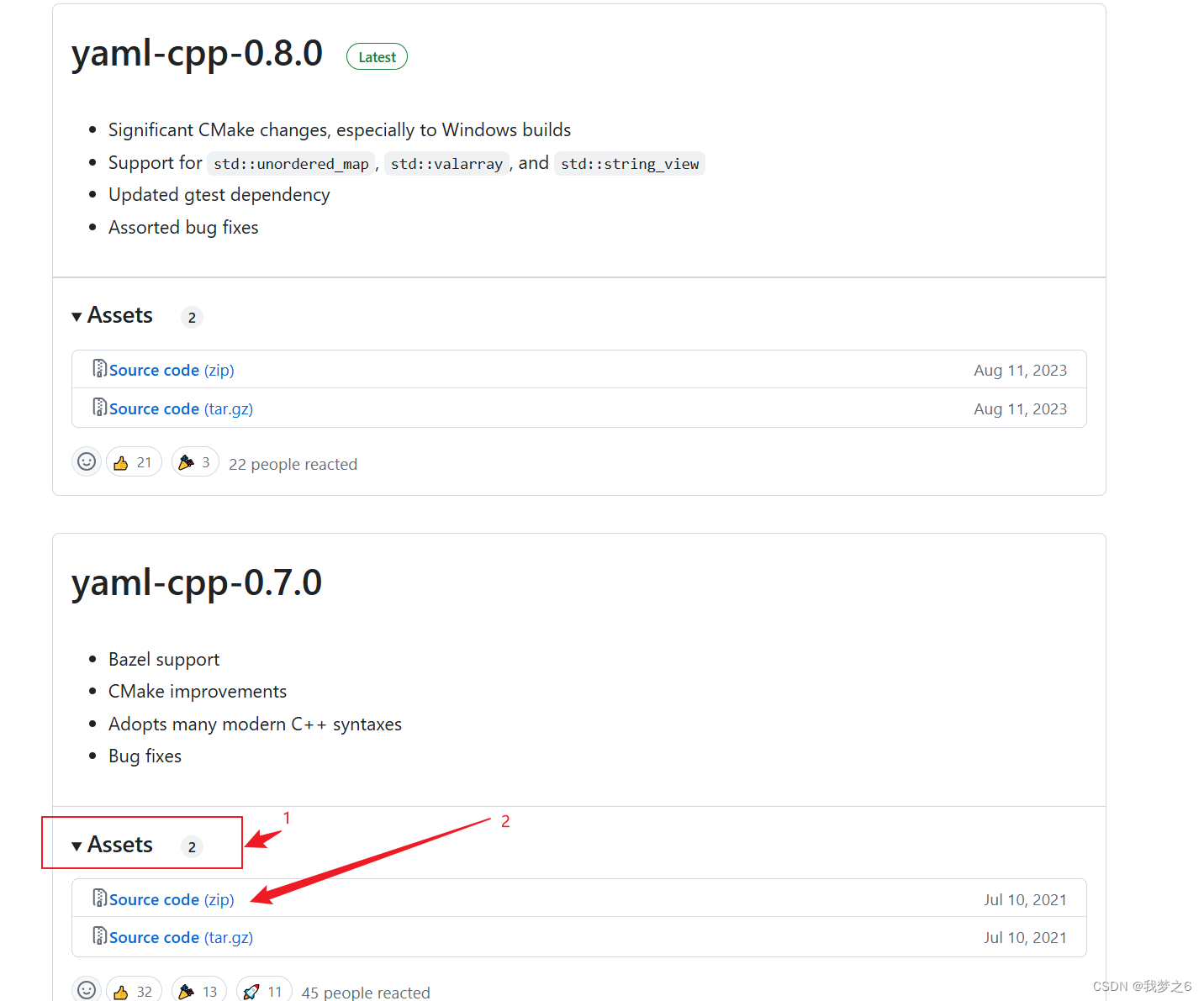Image resolution: width=1204 pixels, height=1001 pixels.
Task: Click the green Latest release badge
Action: coord(376,56)
